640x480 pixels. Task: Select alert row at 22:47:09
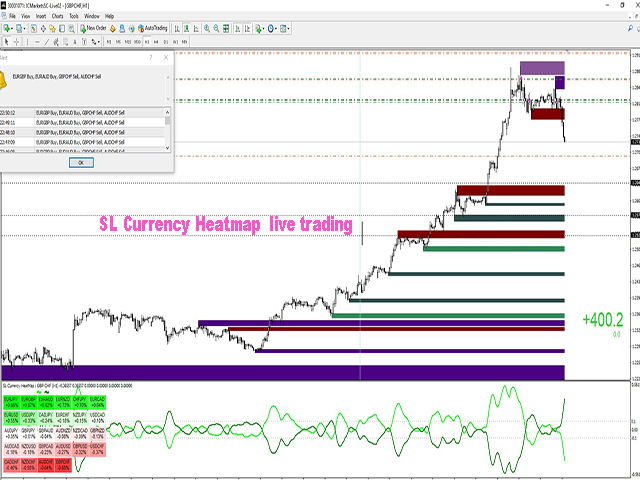click(82, 142)
